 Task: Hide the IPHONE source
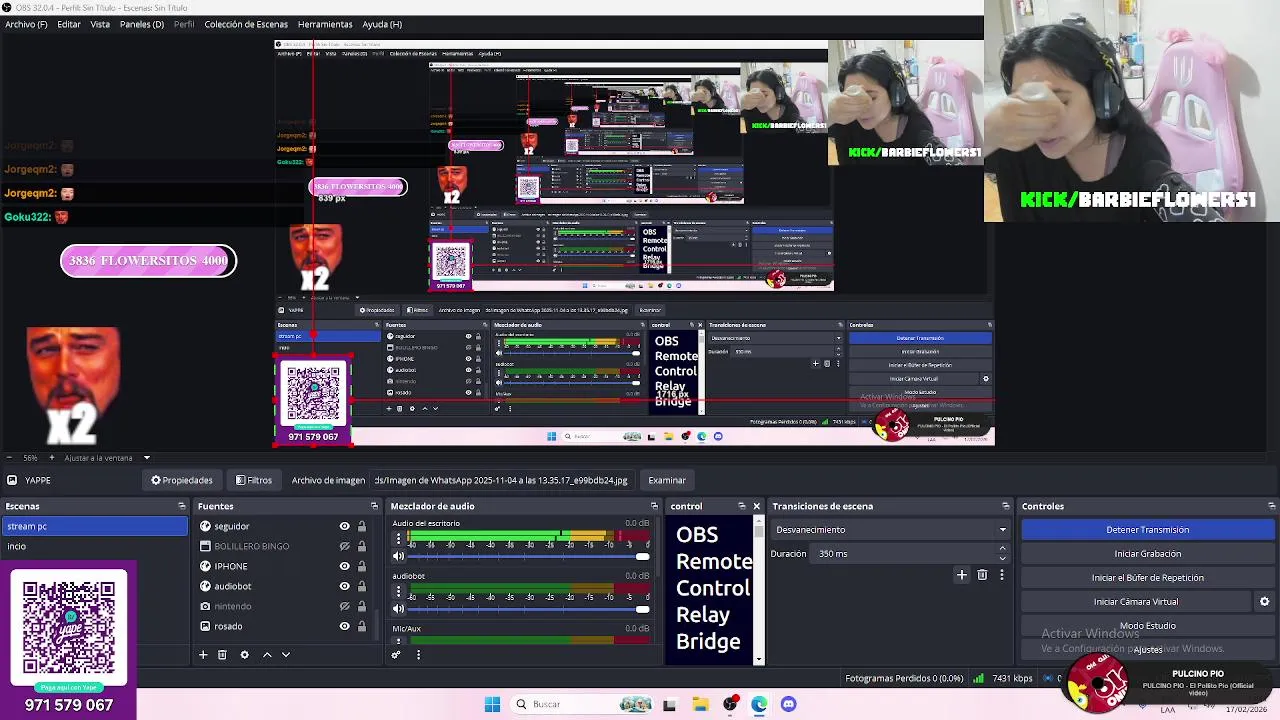[x=344, y=566]
